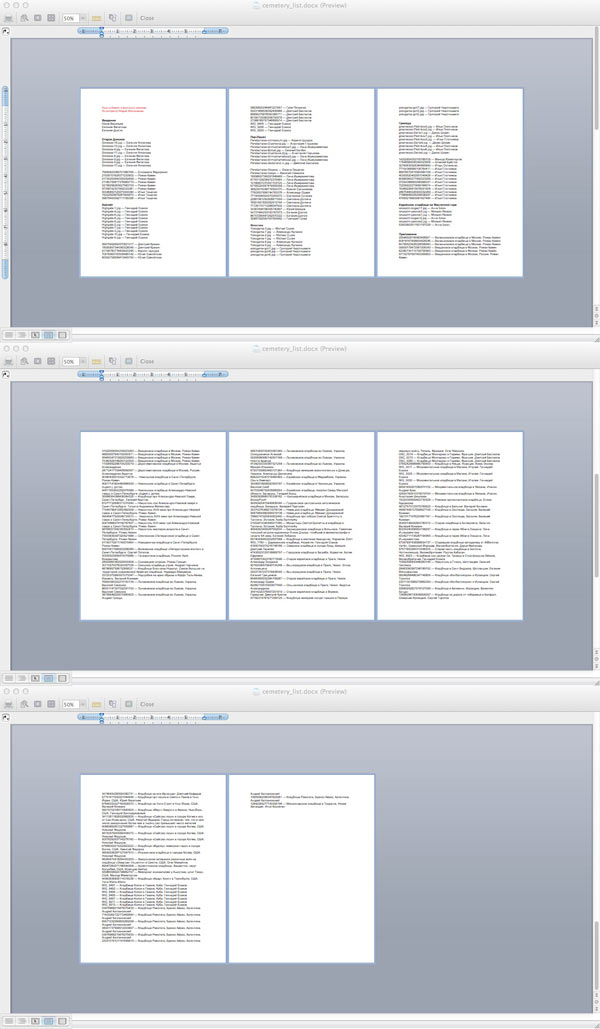600x1029 pixels.
Task: Click the first page with red heading text
Action: coord(153,182)
